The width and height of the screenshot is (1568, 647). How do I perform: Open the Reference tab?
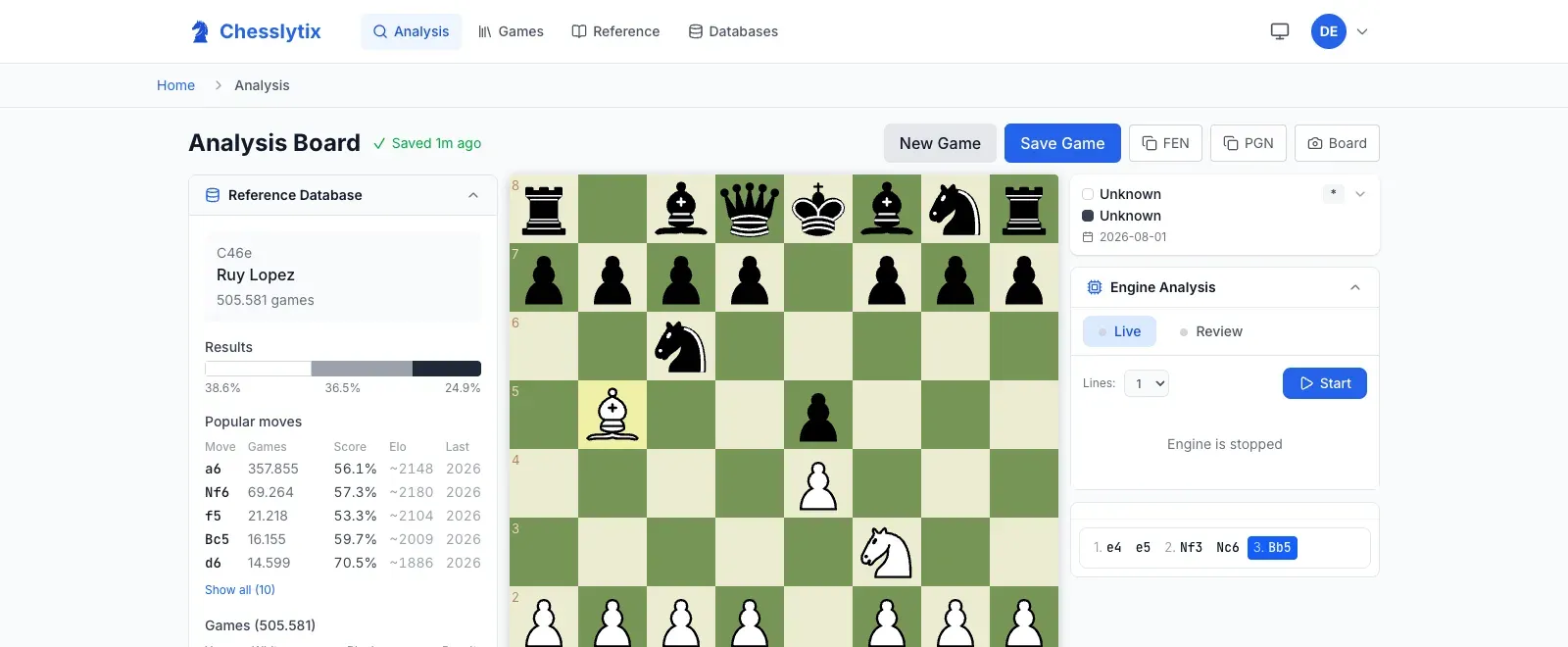pos(615,31)
